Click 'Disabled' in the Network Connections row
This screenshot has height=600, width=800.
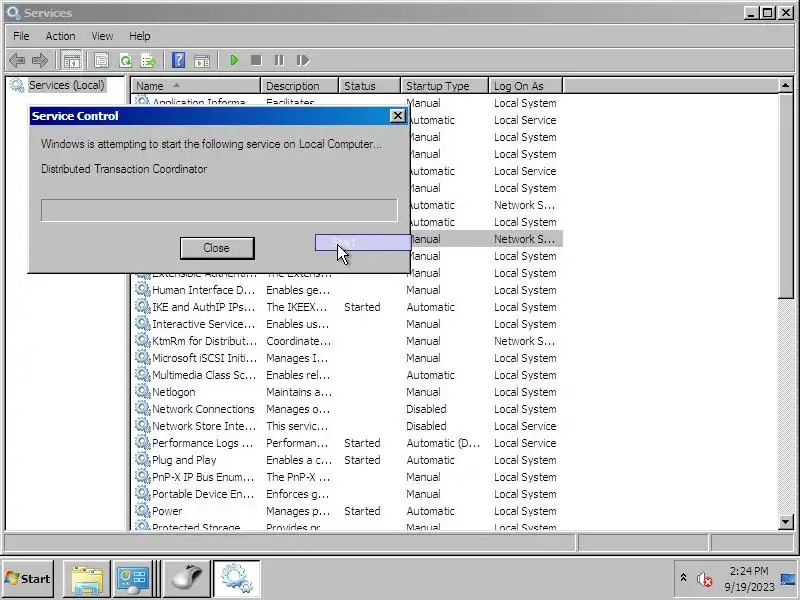point(426,409)
